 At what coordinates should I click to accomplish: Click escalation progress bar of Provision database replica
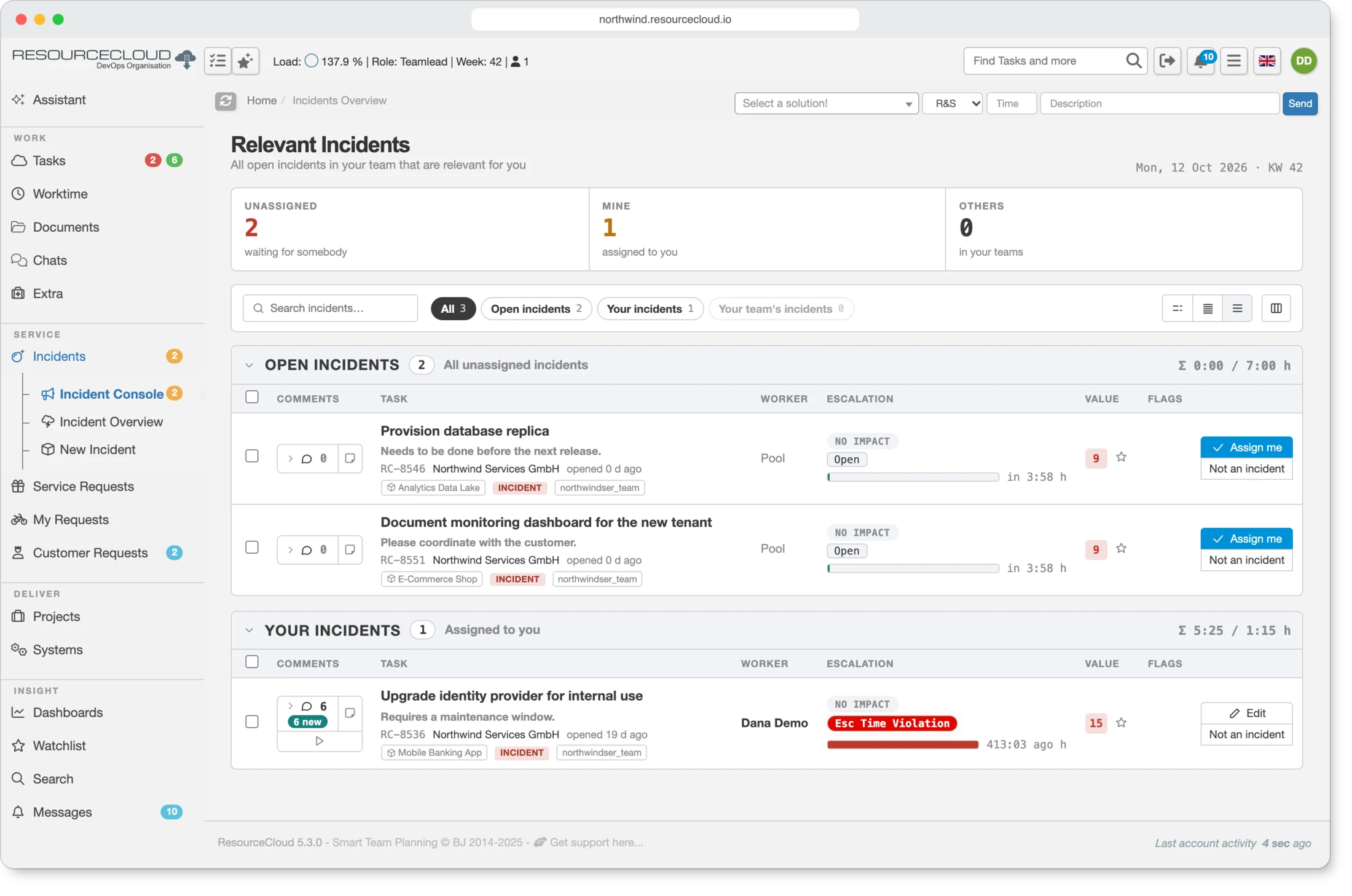click(x=913, y=477)
